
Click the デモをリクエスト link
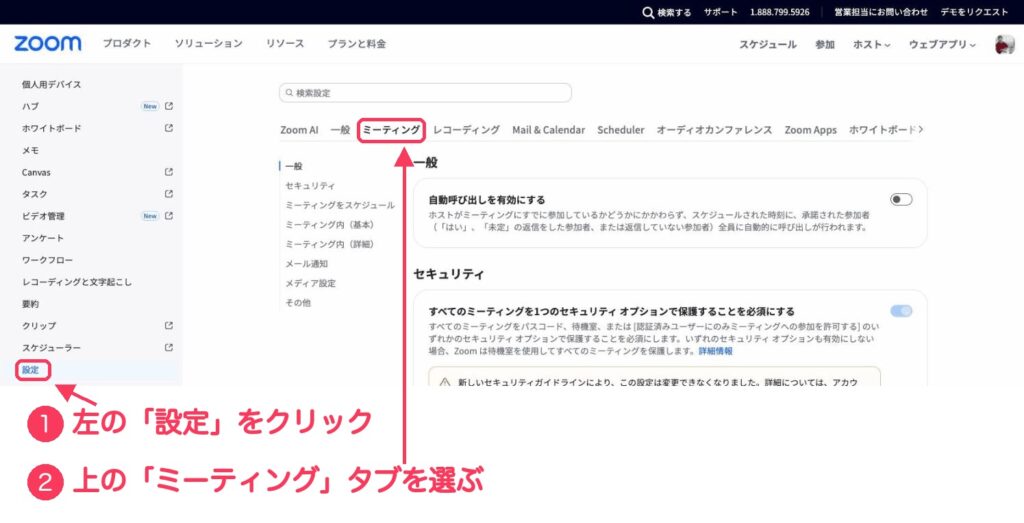click(974, 12)
